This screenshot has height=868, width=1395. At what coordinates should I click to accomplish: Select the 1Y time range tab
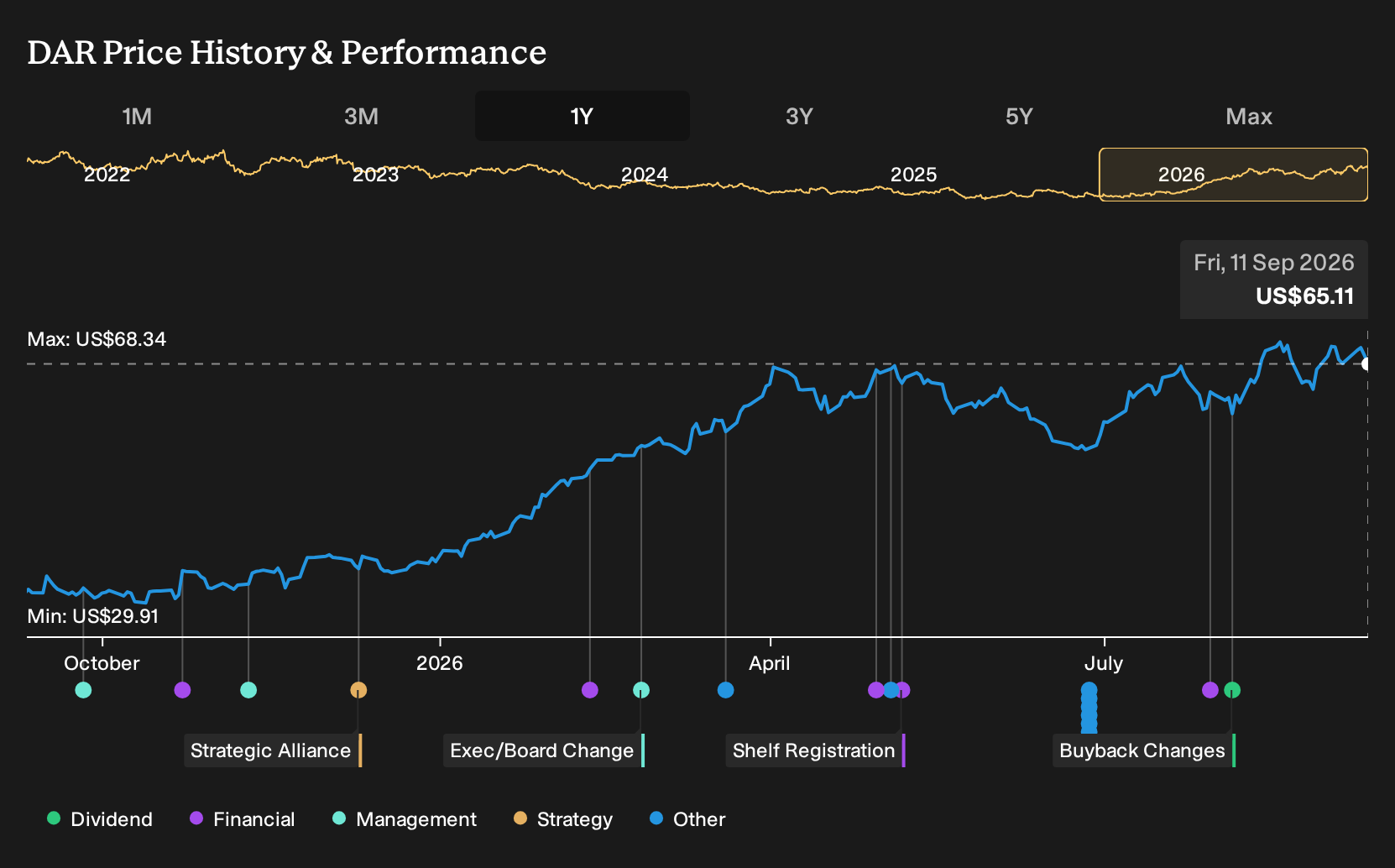583,116
